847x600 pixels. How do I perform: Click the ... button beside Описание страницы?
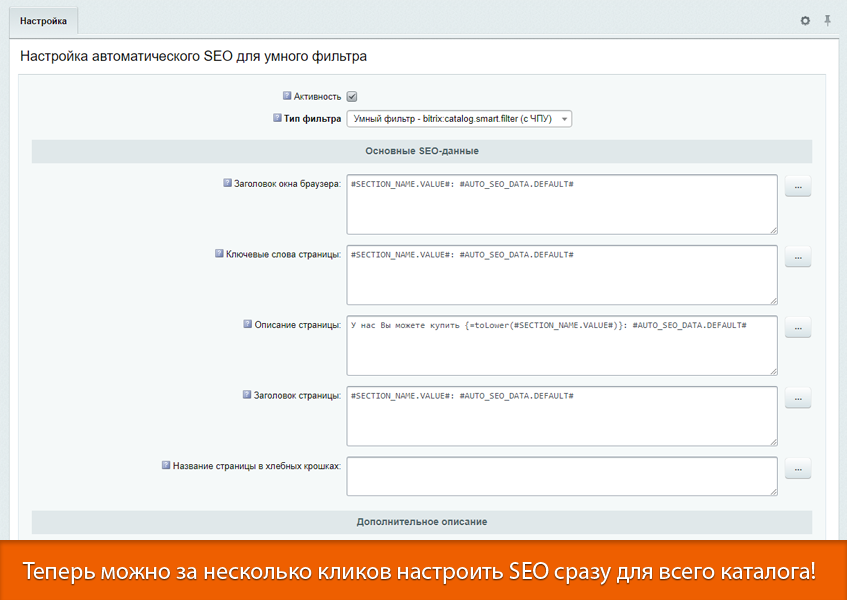(x=797, y=326)
